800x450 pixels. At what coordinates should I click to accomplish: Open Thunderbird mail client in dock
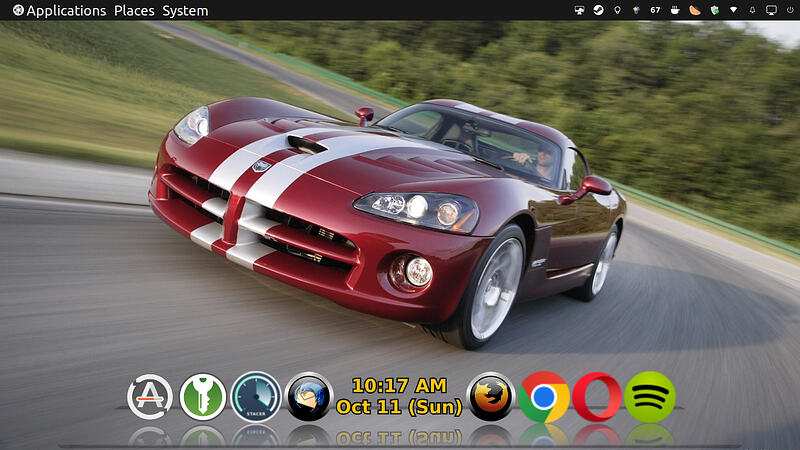click(x=309, y=396)
